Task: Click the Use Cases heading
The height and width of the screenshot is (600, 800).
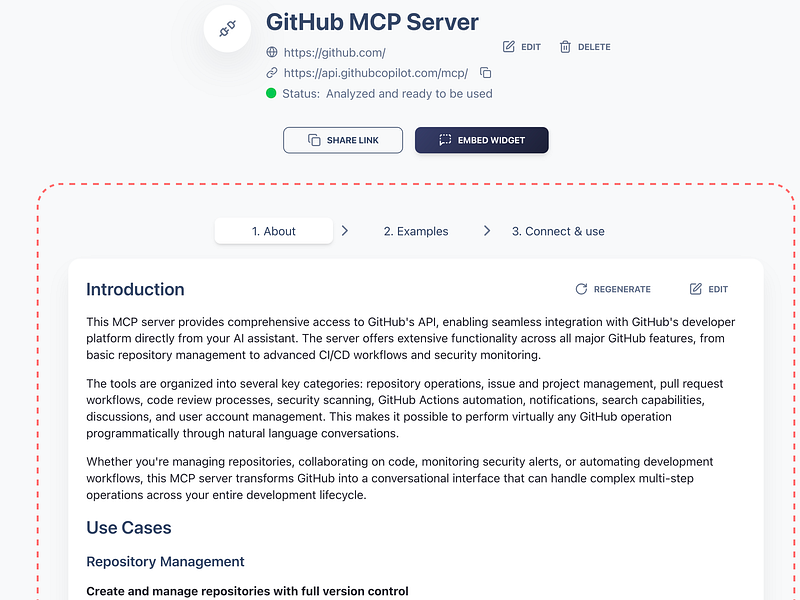Action: 129,528
